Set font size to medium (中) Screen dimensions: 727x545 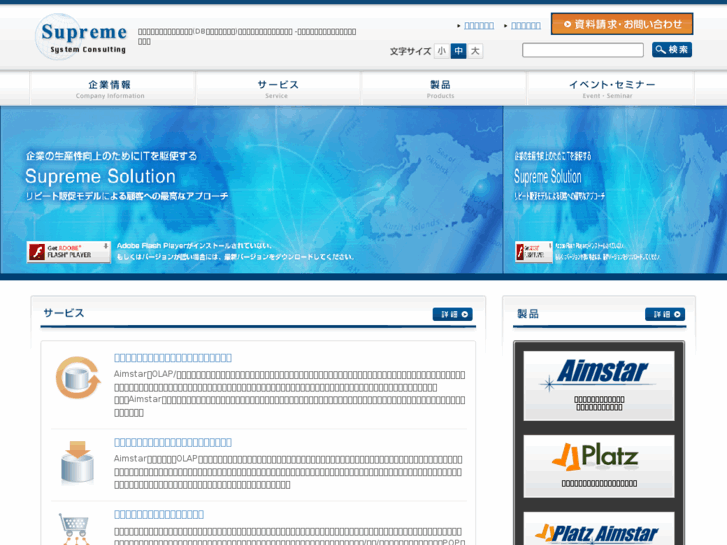click(x=459, y=51)
